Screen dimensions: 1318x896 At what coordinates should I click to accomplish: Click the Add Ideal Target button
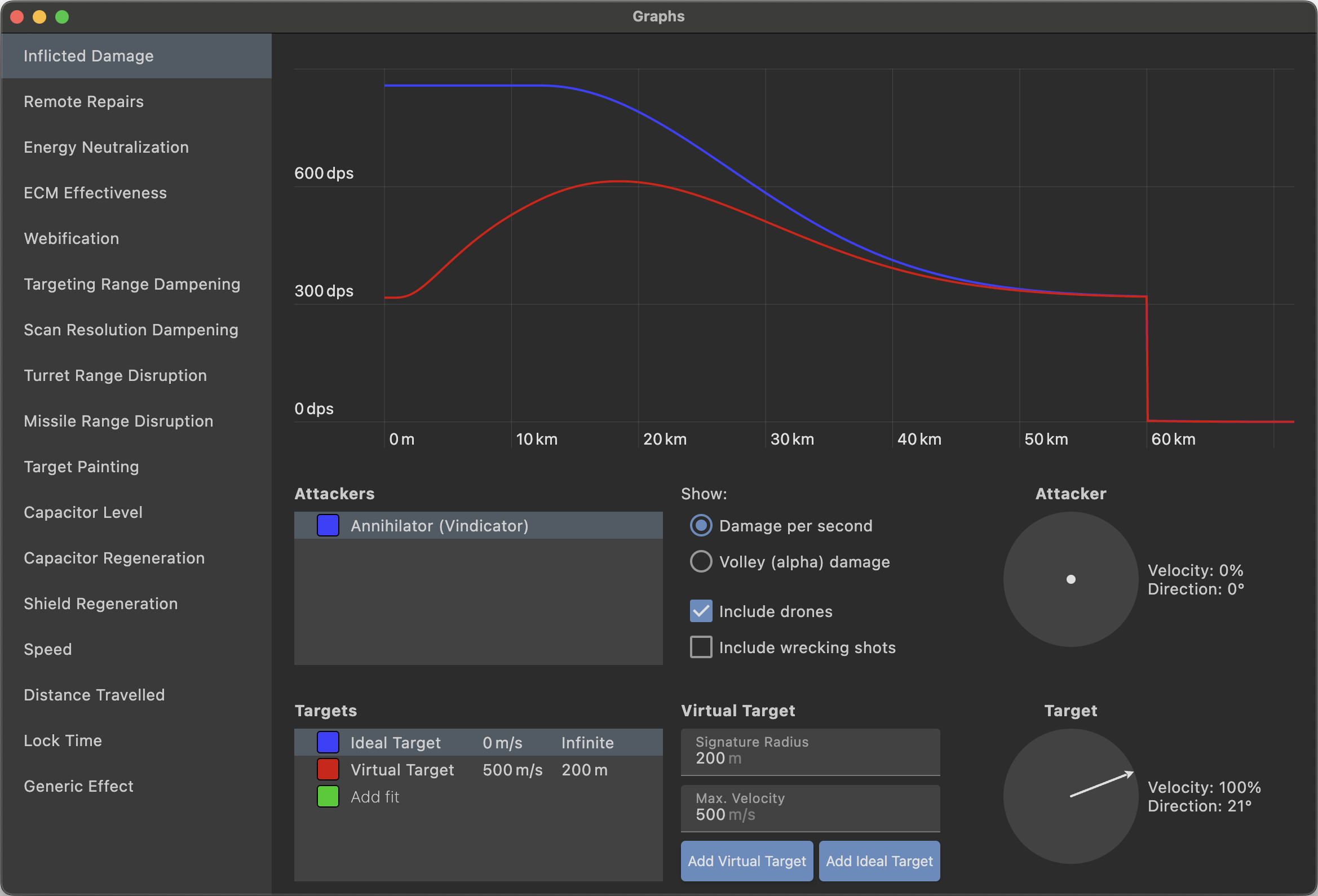pos(879,861)
